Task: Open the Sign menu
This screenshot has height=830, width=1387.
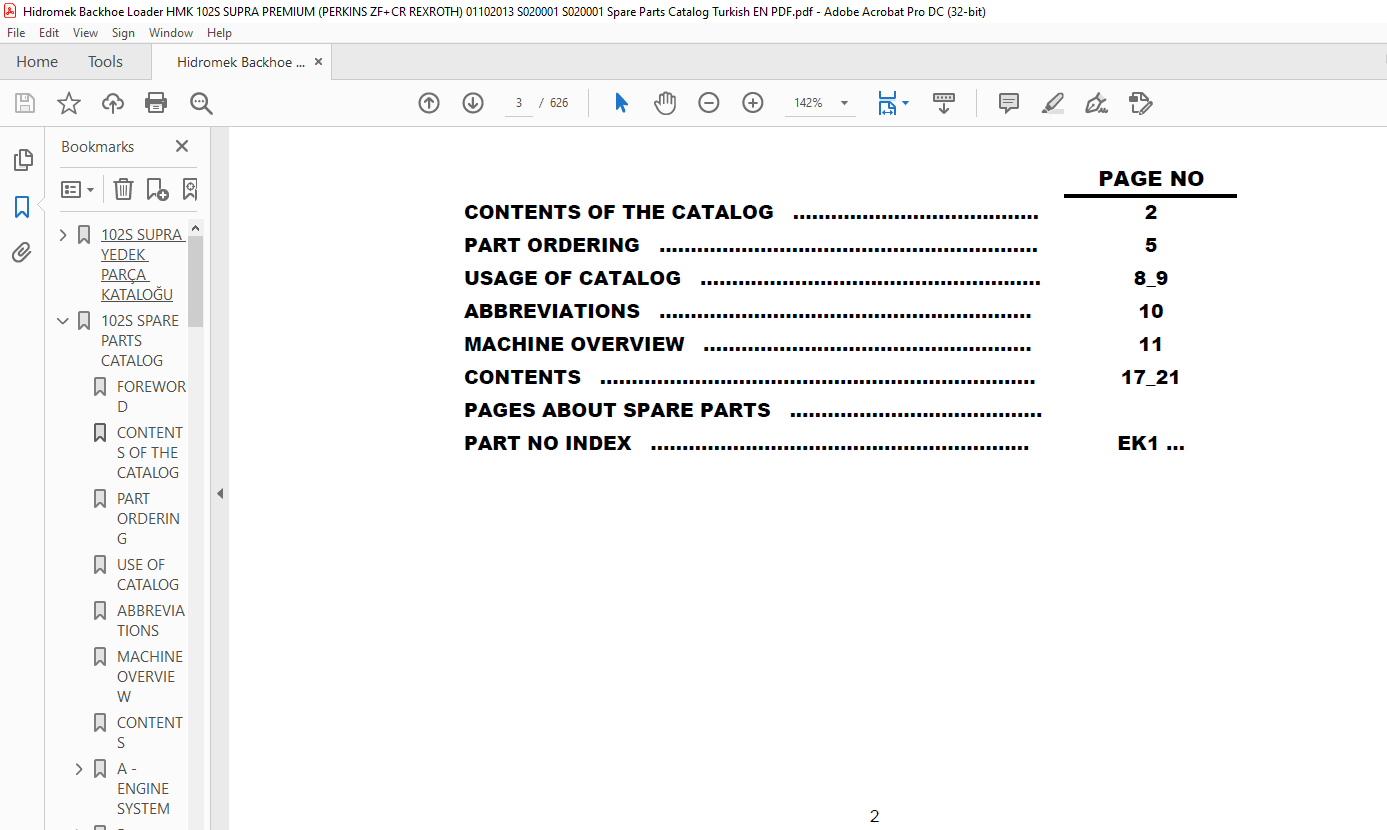Action: coord(123,33)
